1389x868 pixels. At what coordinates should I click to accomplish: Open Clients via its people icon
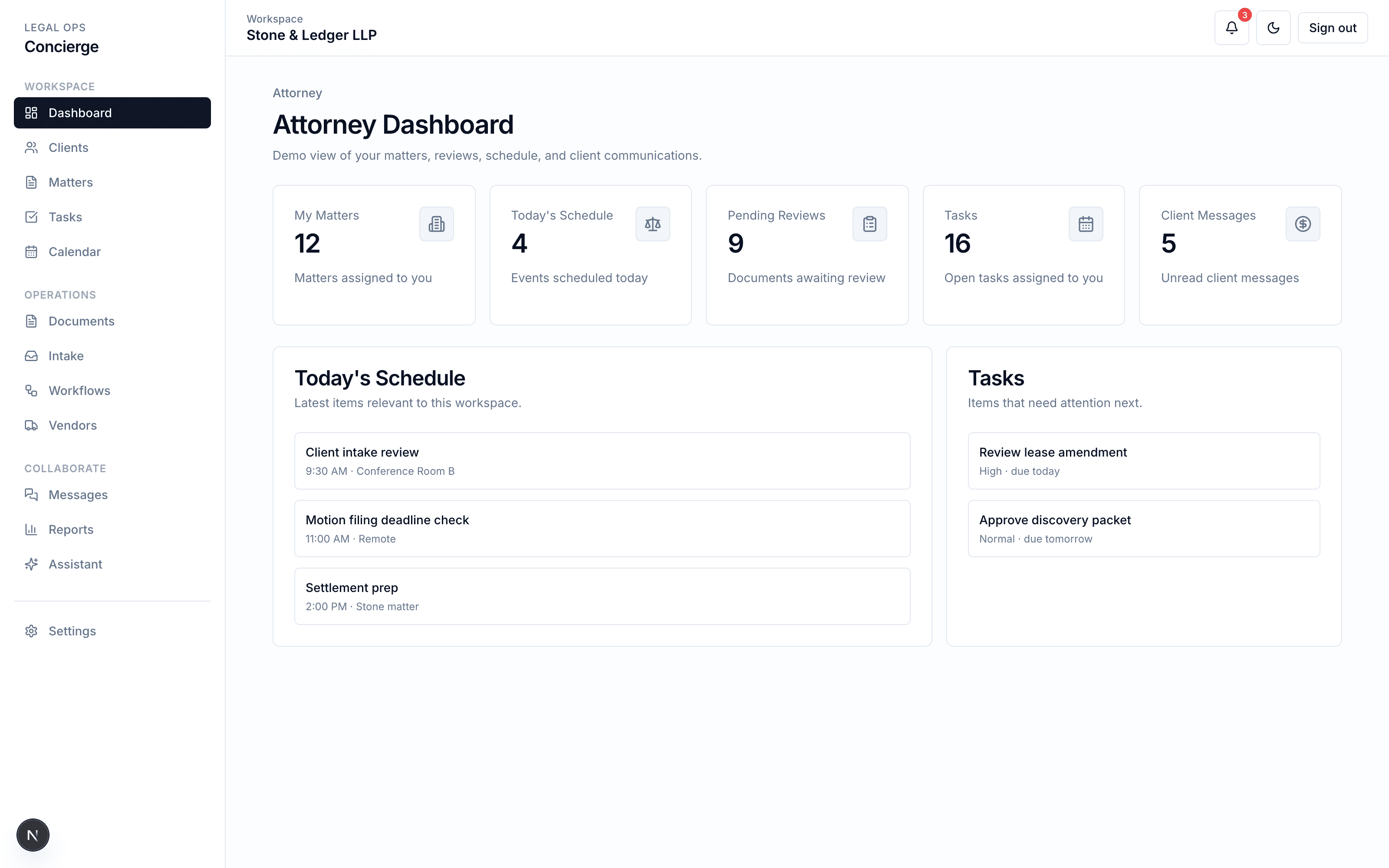coord(31,148)
